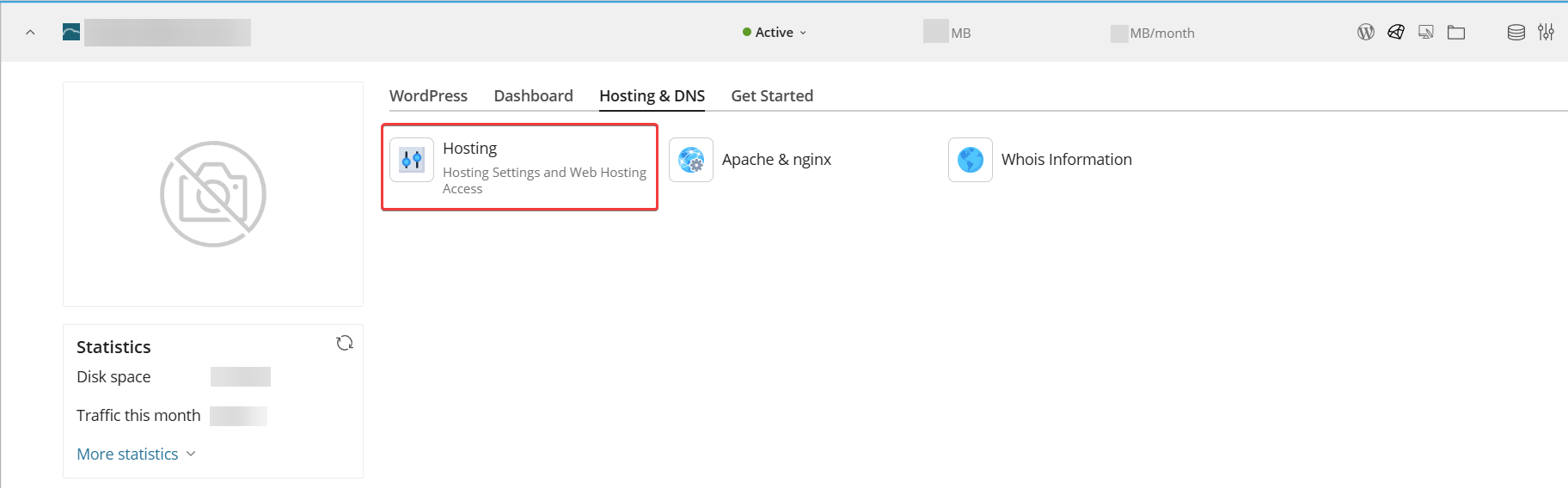Click the domain favicon icon

pyautogui.click(x=71, y=33)
